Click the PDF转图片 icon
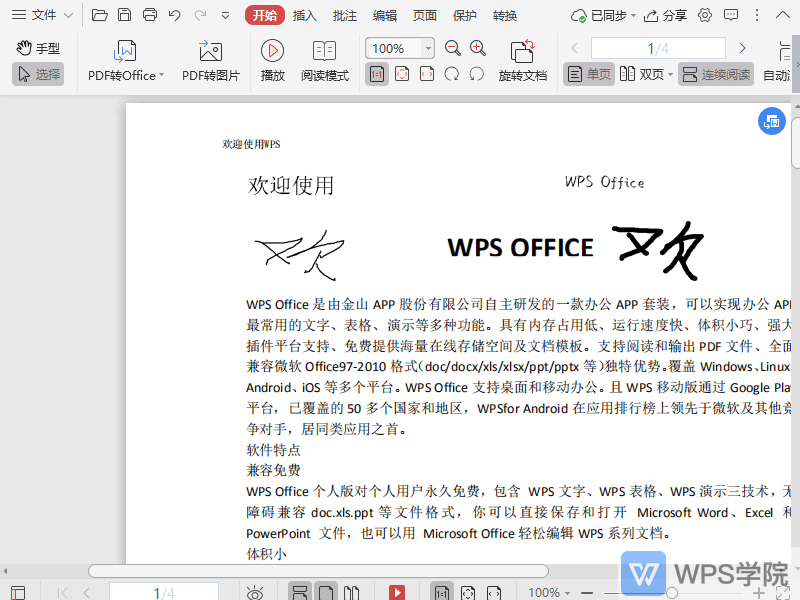The width and height of the screenshot is (800, 600). pyautogui.click(x=210, y=52)
